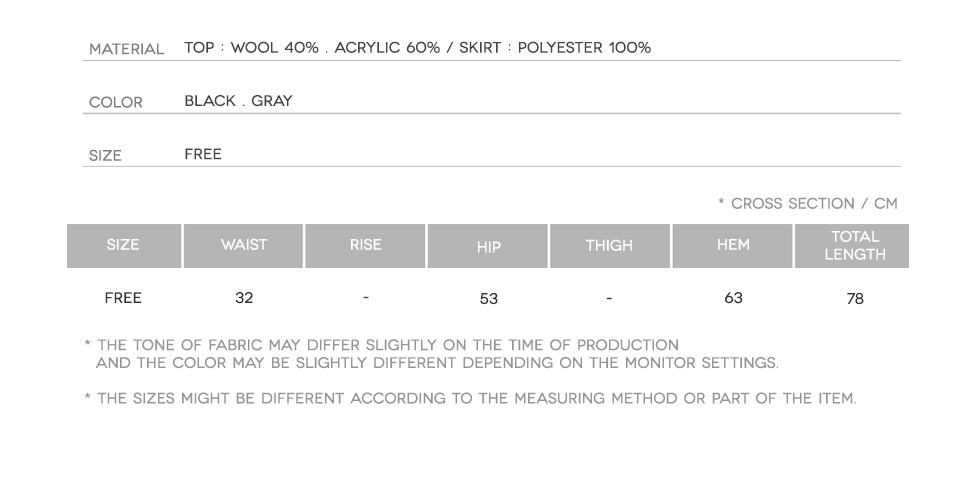Click the THIGH column header
Screen dimensions: 980x498
click(609, 245)
